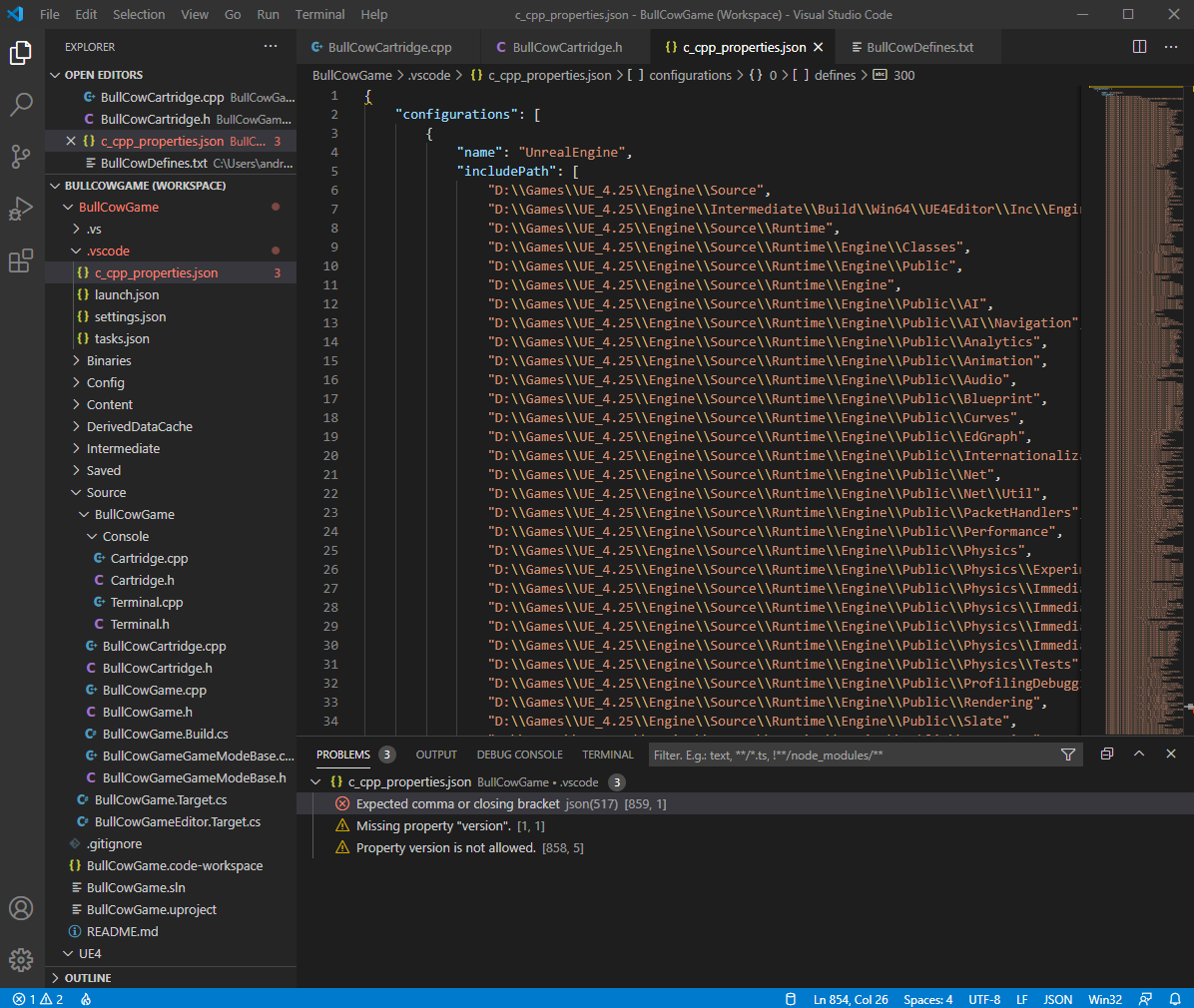This screenshot has width=1194, height=1008.
Task: Switch to the DEBUG CONSOLE panel tab
Action: pyautogui.click(x=519, y=755)
